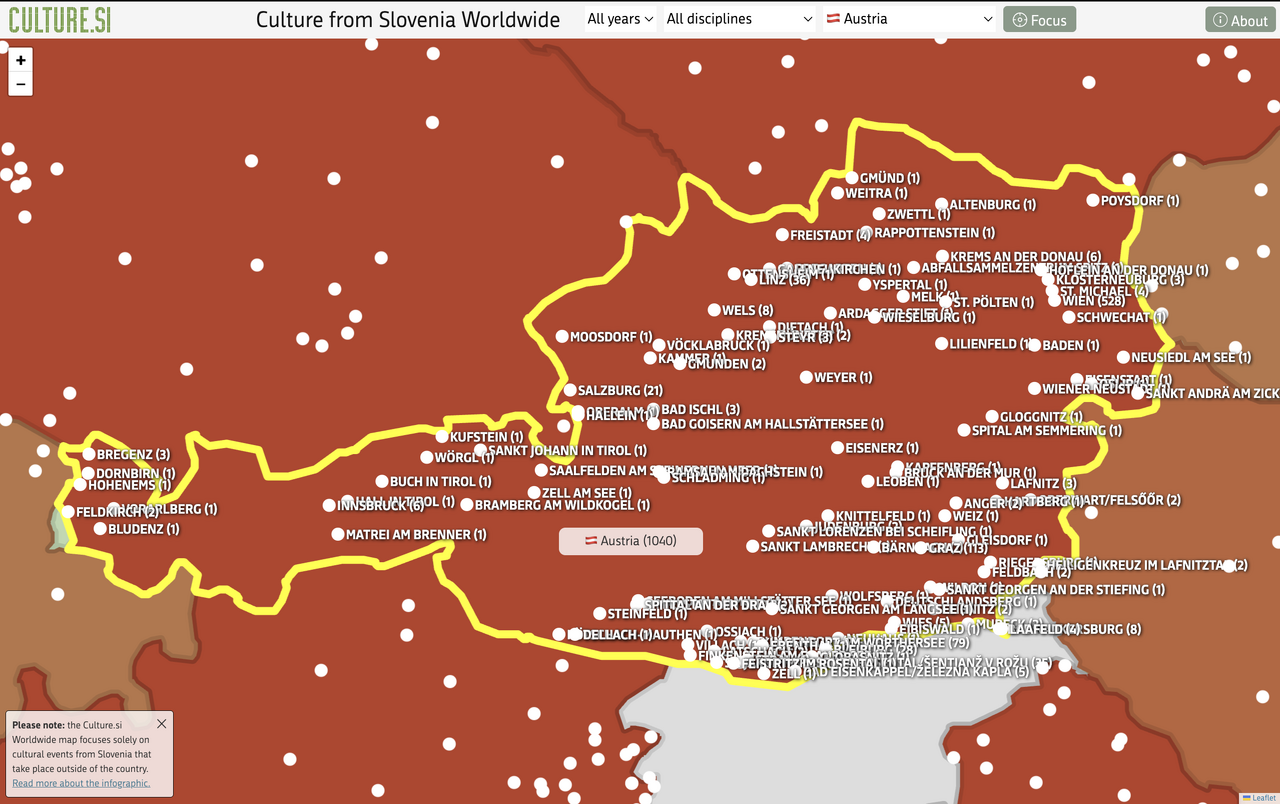Select the Lilienfeld (1) marker
Image resolution: width=1280 pixels, height=804 pixels.
pyautogui.click(x=941, y=343)
